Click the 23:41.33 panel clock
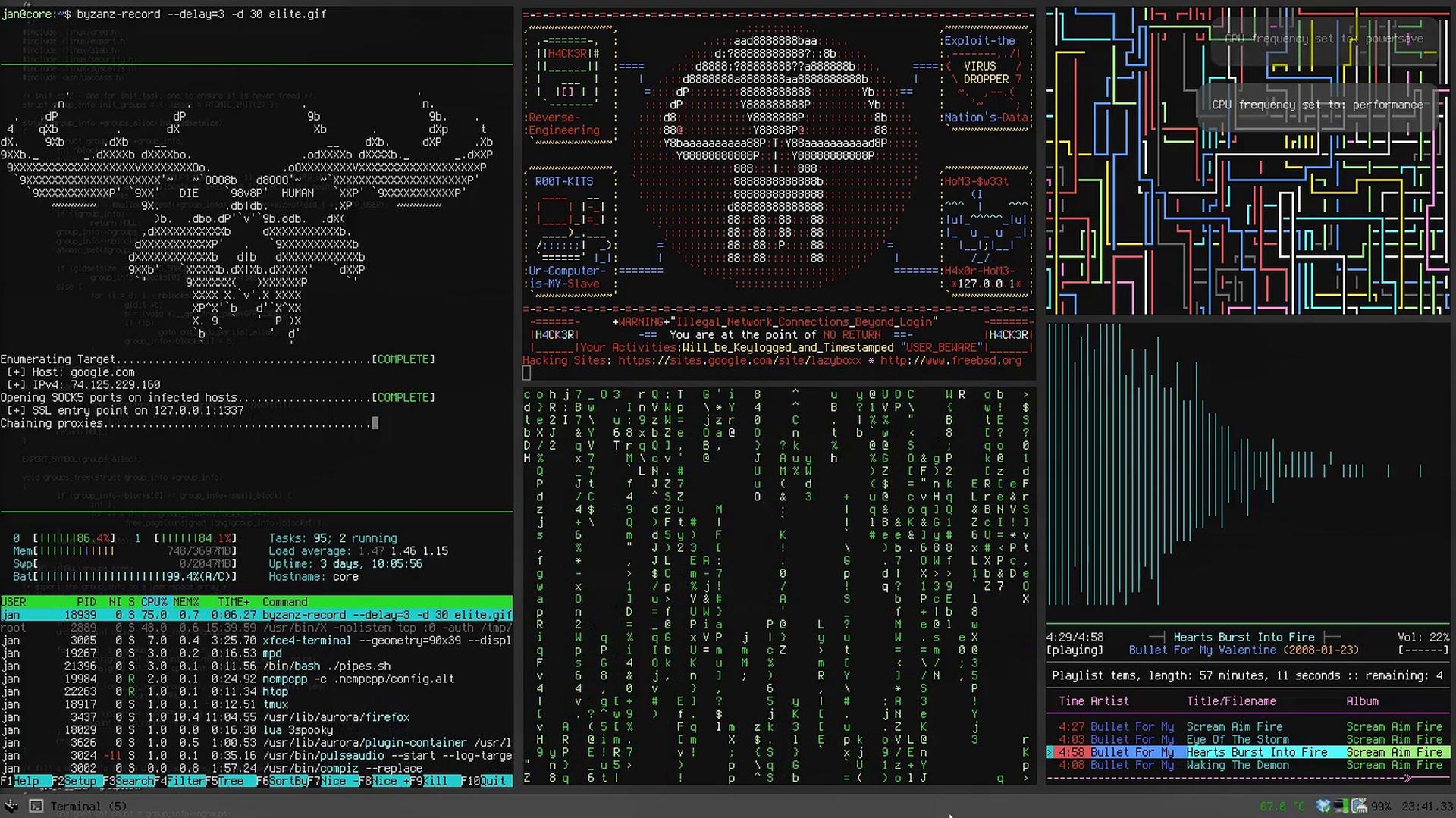 click(1427, 807)
